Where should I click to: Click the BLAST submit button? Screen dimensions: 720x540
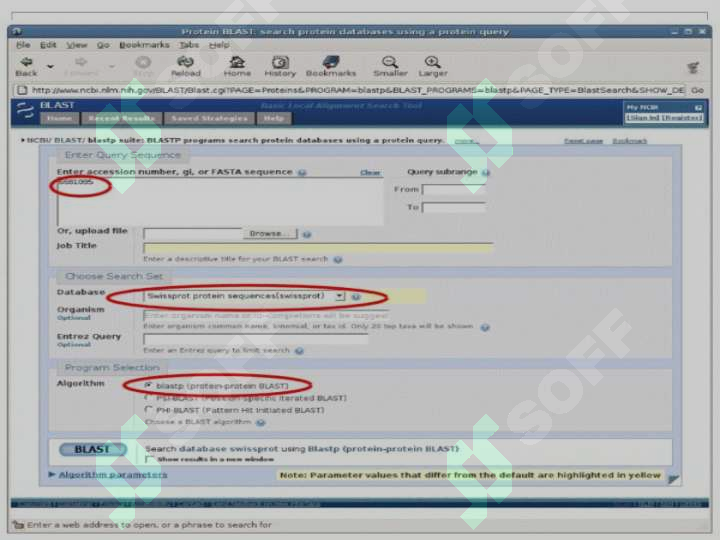pos(93,449)
